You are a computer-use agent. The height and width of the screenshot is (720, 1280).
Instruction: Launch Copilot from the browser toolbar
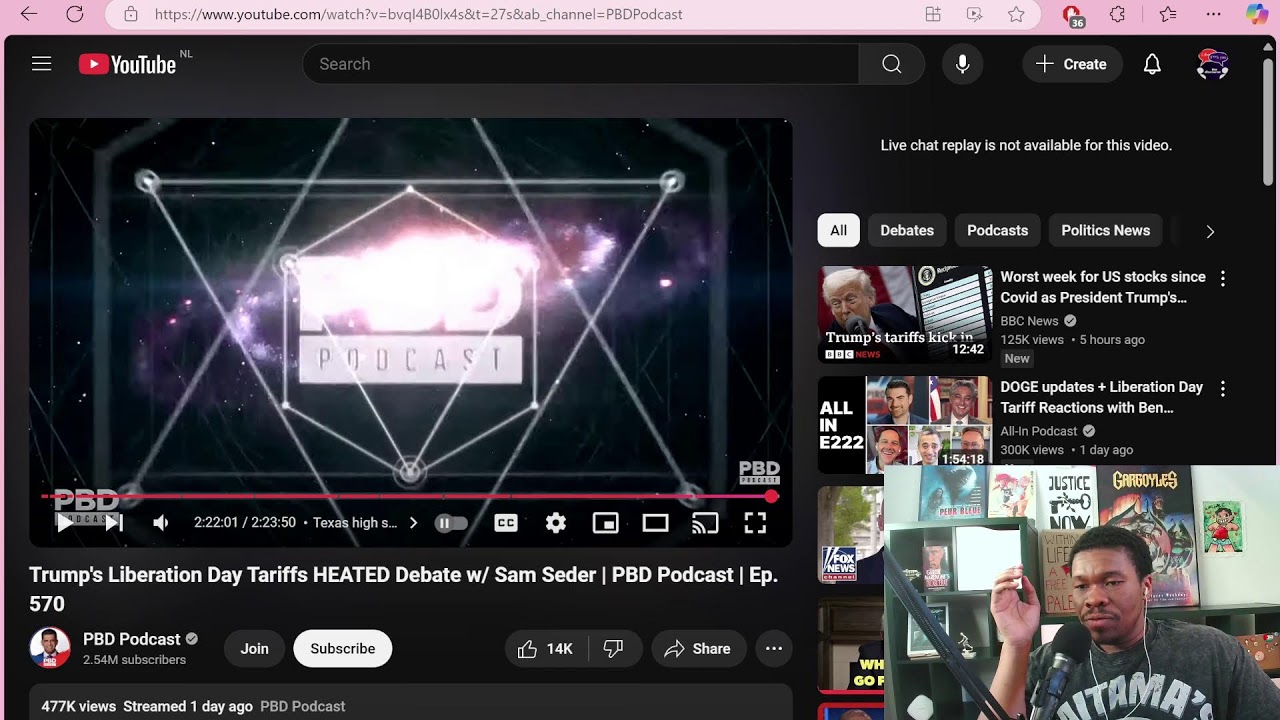point(1257,14)
